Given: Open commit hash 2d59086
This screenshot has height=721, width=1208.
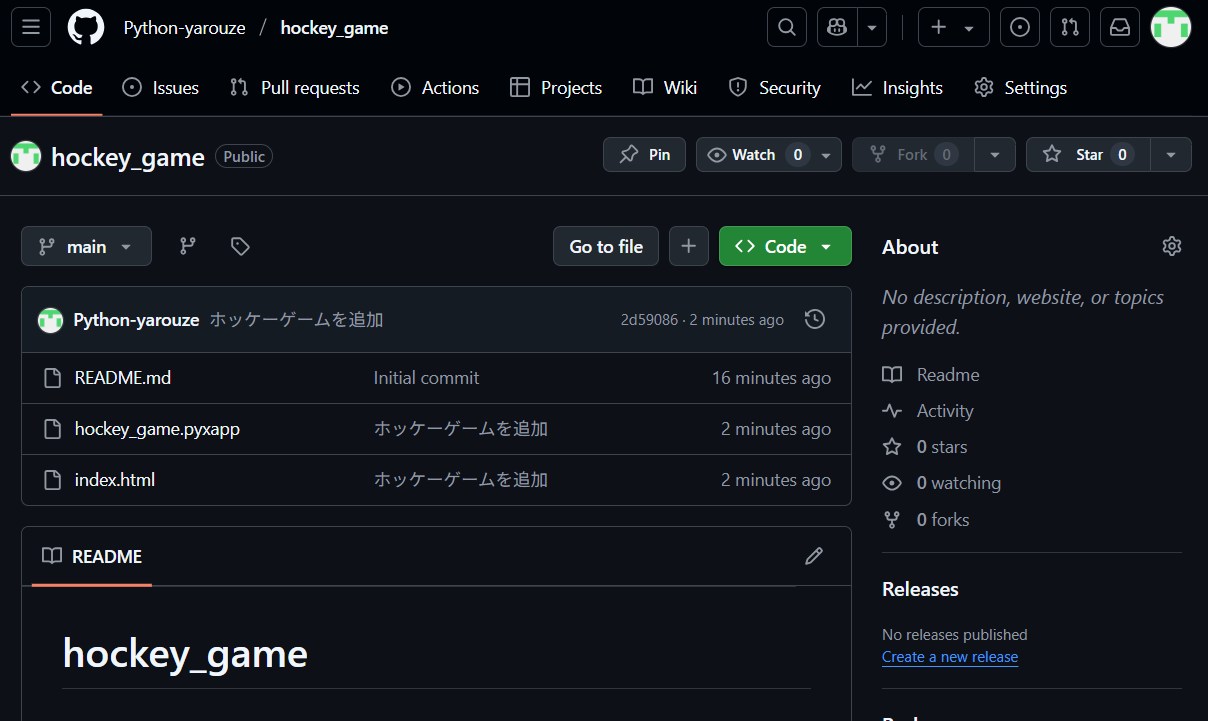Looking at the screenshot, I should [649, 320].
